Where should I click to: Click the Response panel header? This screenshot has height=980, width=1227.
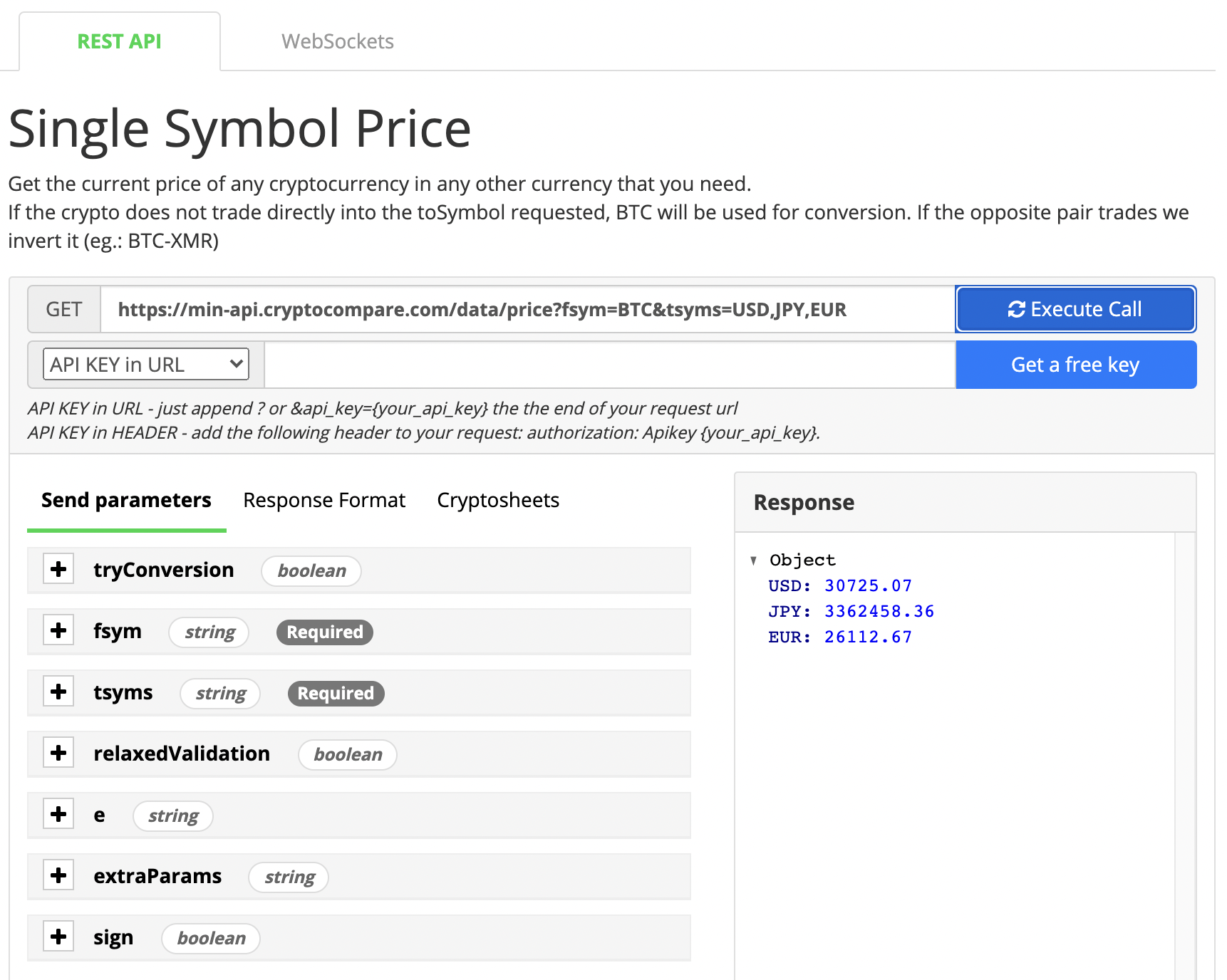pos(965,502)
